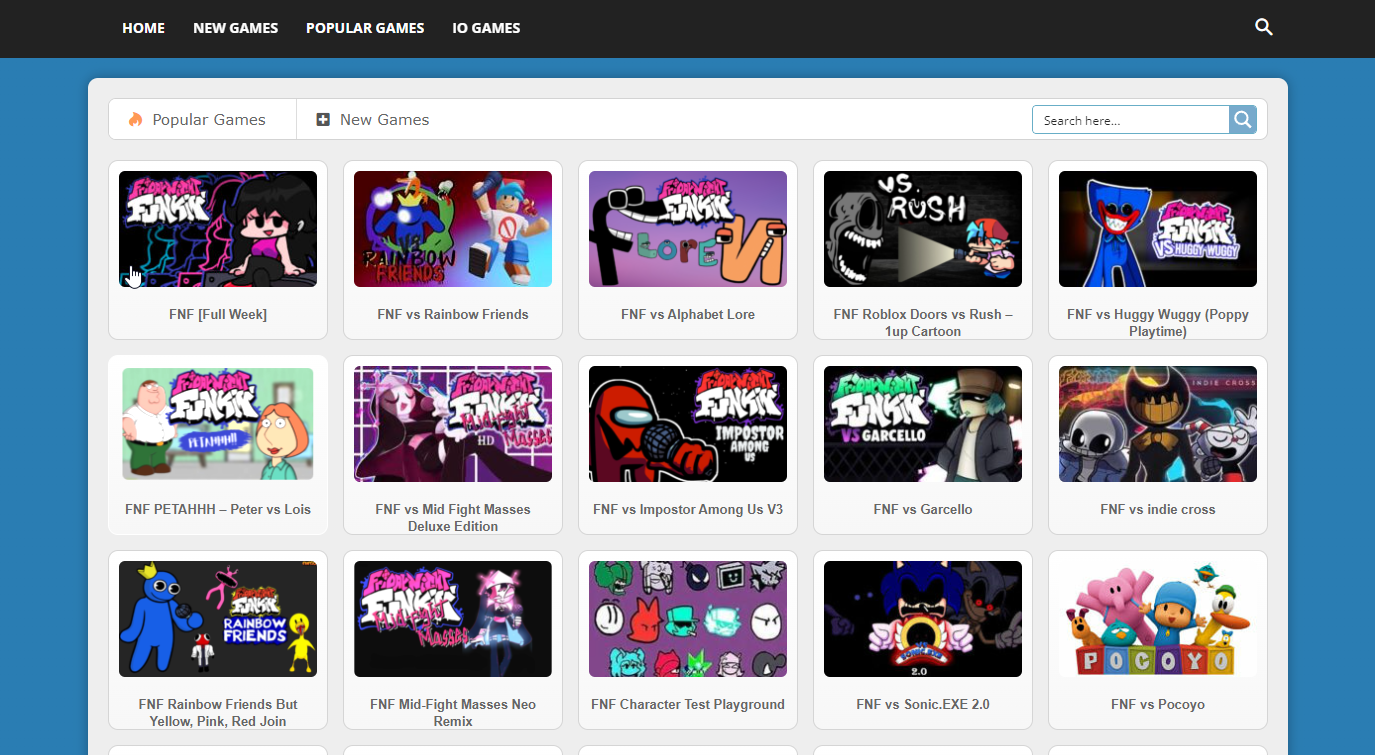Open the Rainbow Friends But Yellow, Pink, Red thumbnail

pos(218,619)
